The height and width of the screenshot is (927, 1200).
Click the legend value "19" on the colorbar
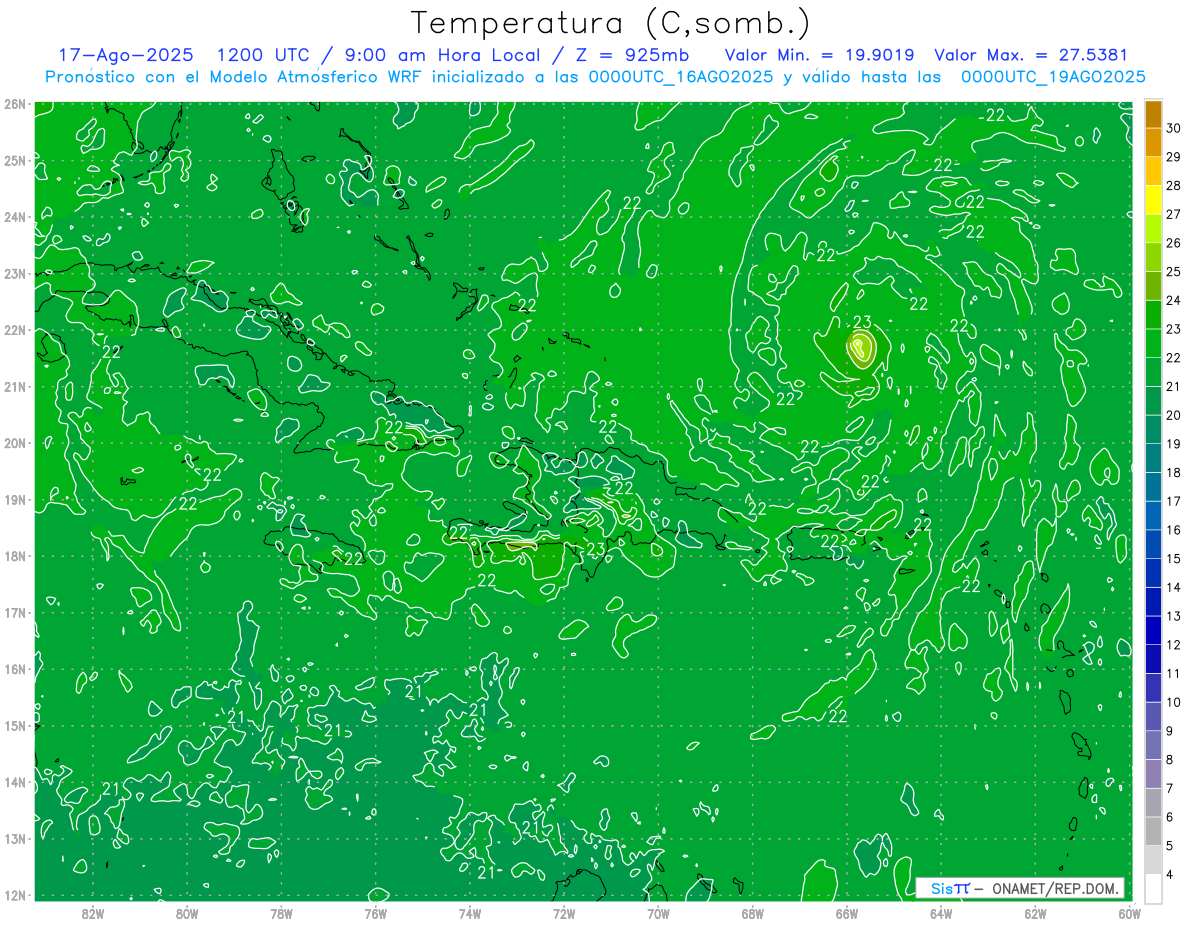tap(1174, 443)
